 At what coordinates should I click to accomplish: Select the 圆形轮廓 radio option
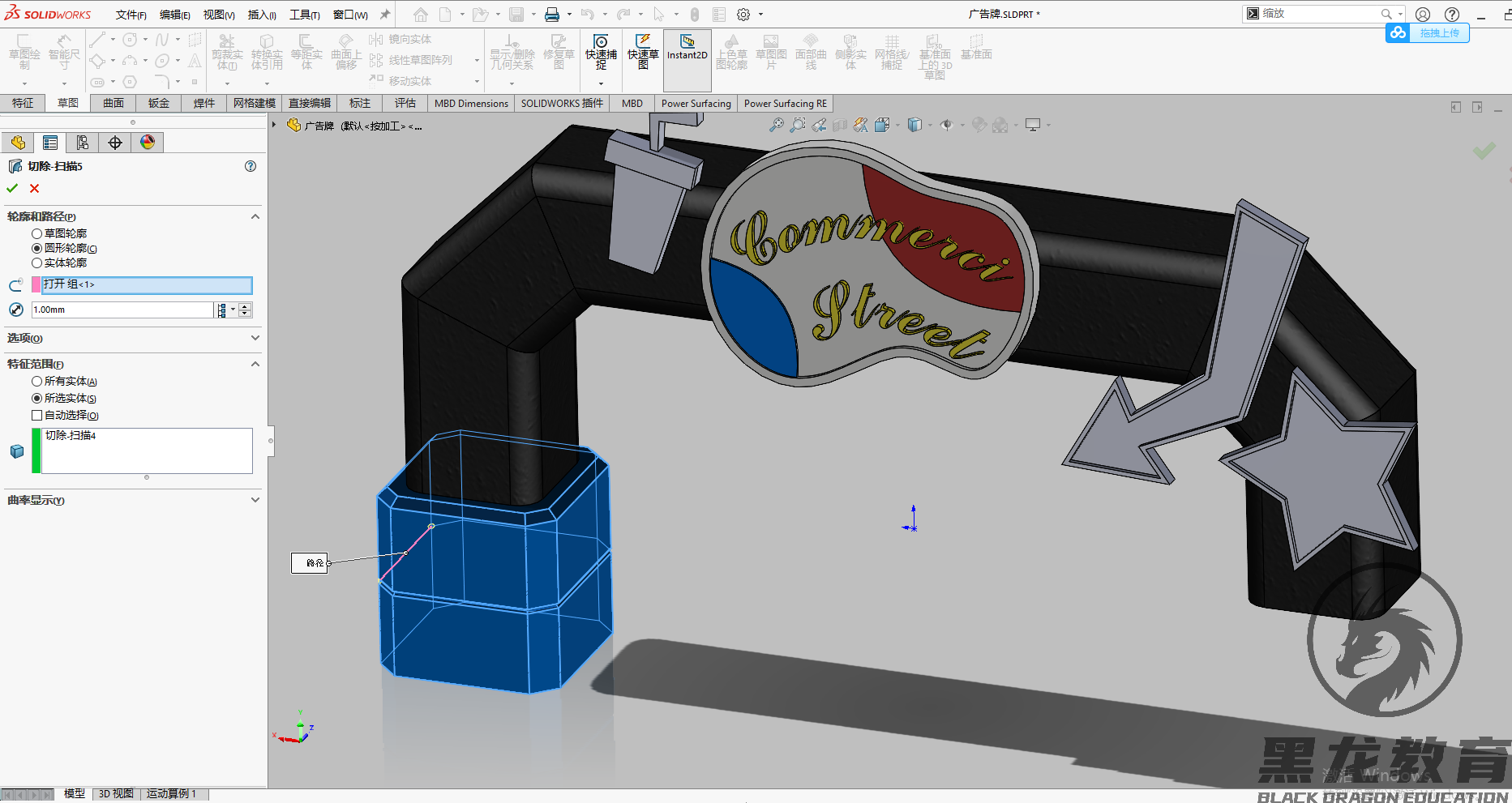tap(36, 248)
